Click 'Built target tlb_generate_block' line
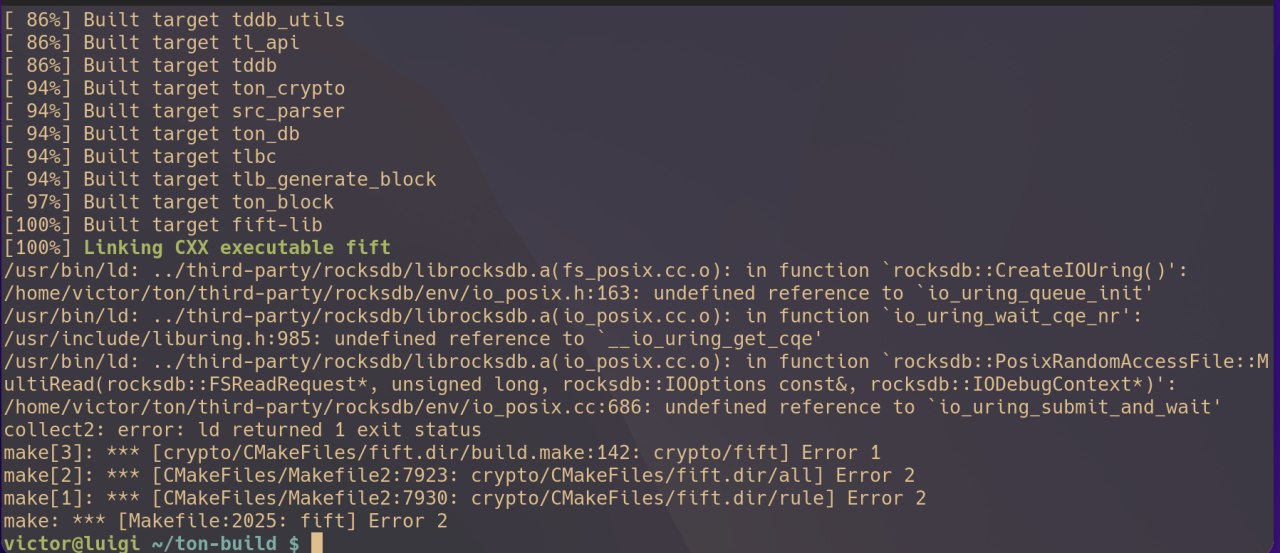Viewport: 1280px width, 553px height. tap(220, 179)
